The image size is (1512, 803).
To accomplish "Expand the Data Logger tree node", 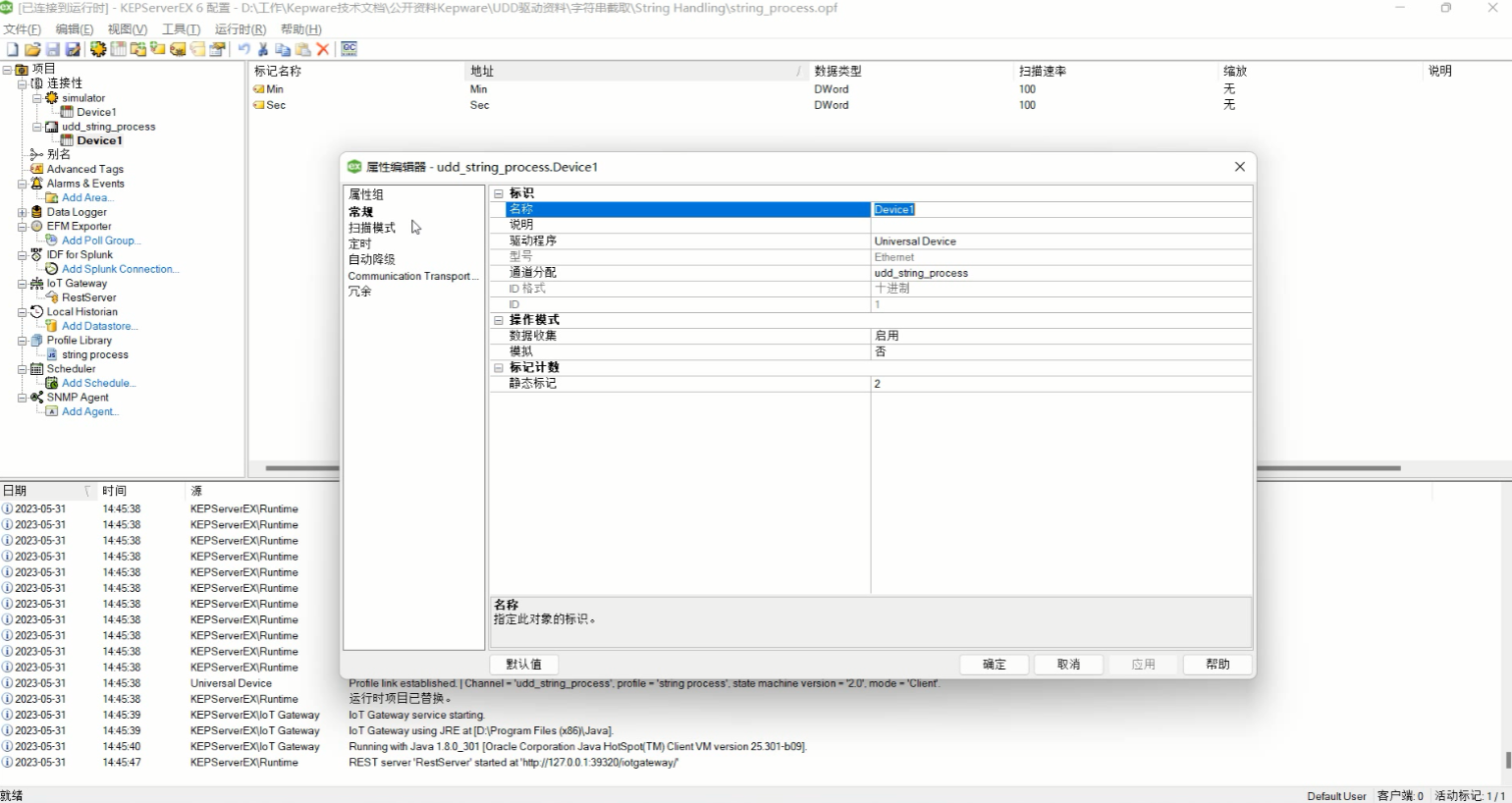I will [x=22, y=212].
